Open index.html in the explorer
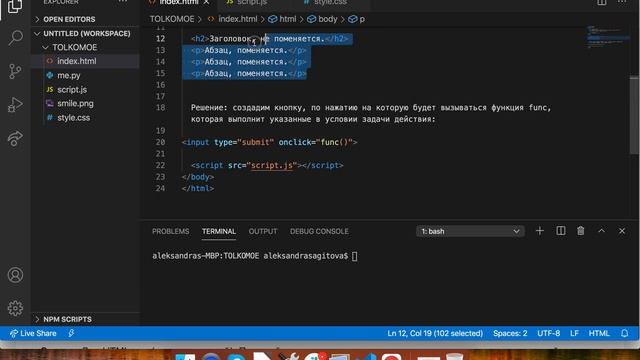Viewport: 640px width, 360px height. click(x=77, y=61)
